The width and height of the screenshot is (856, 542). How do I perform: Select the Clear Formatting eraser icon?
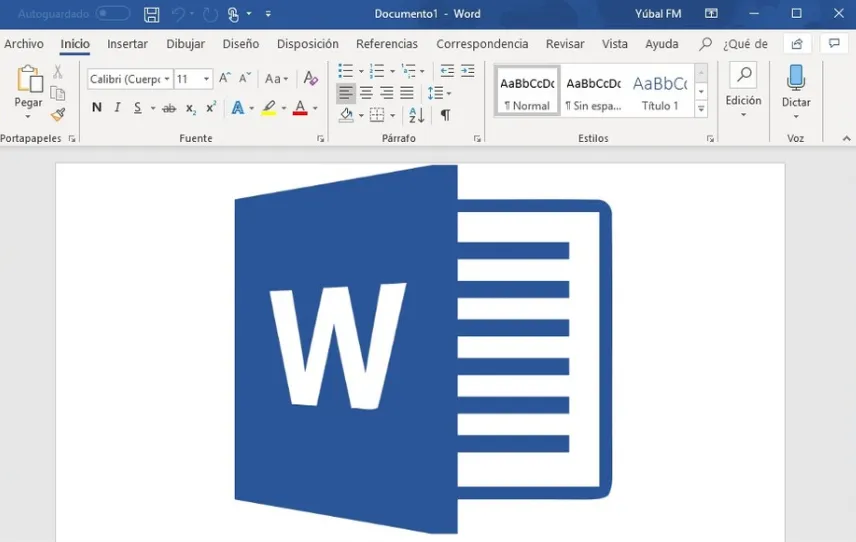[311, 79]
